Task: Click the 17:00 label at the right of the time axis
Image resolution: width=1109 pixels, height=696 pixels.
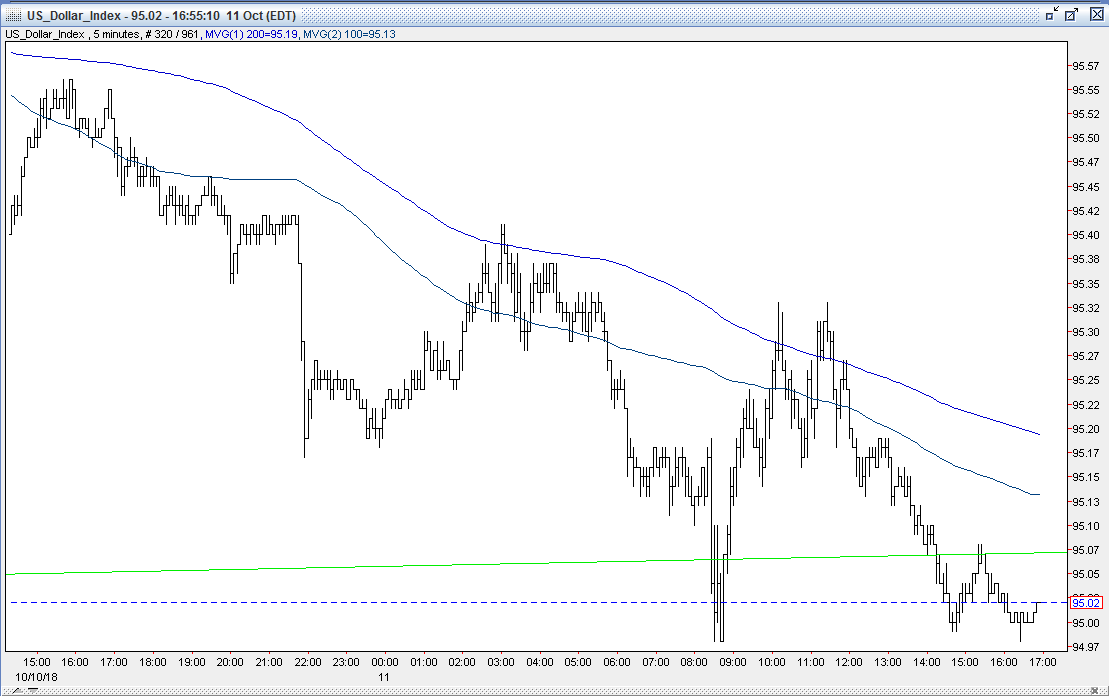Action: pyautogui.click(x=1043, y=662)
